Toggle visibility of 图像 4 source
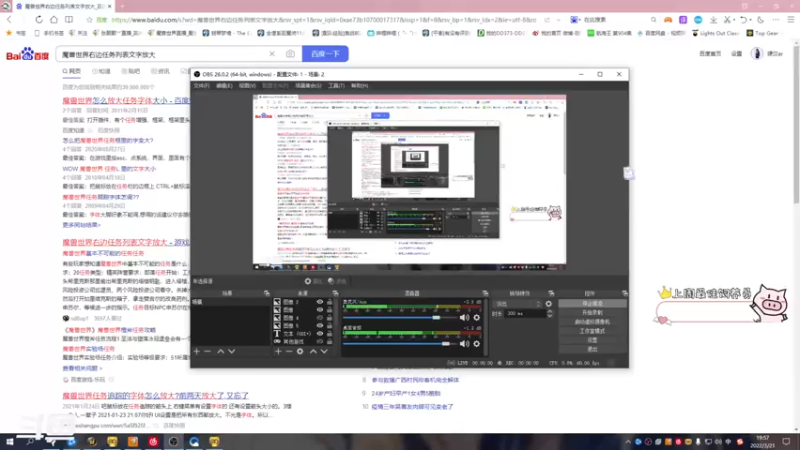The width and height of the screenshot is (800, 450). (320, 318)
